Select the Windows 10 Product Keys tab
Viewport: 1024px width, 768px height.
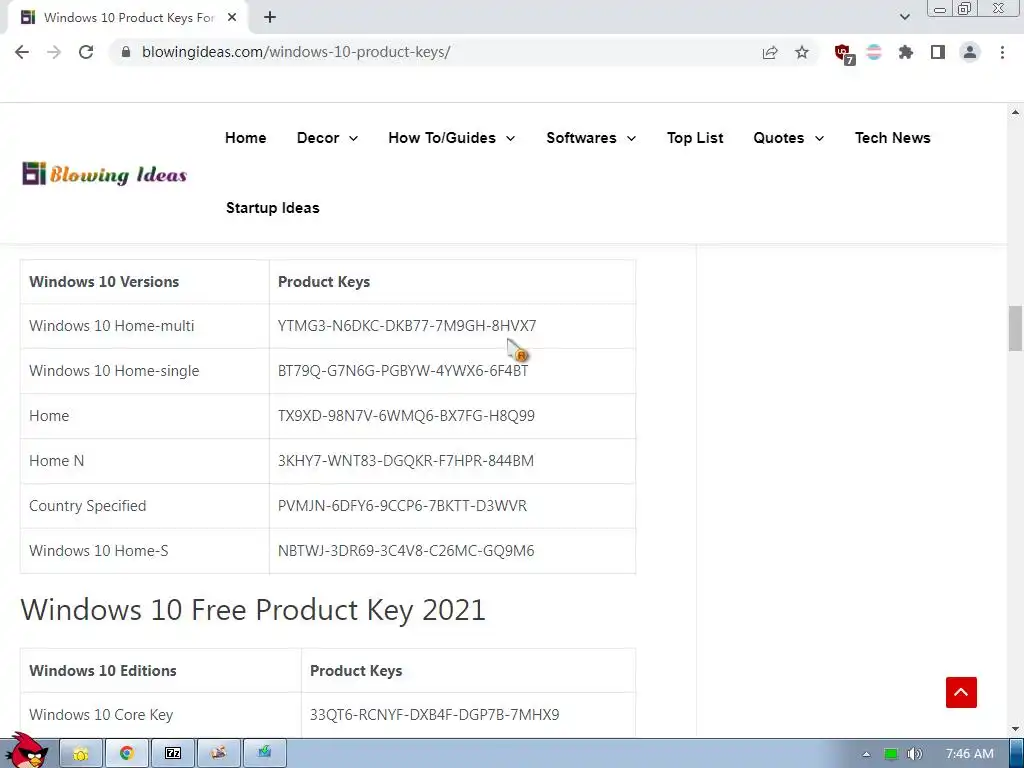point(127,18)
